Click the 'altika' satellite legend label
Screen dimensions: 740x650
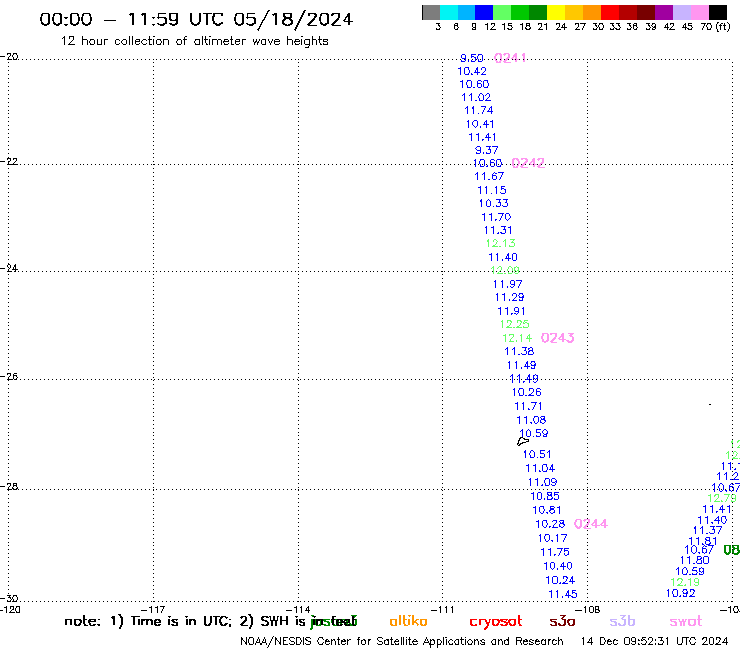click(x=408, y=621)
